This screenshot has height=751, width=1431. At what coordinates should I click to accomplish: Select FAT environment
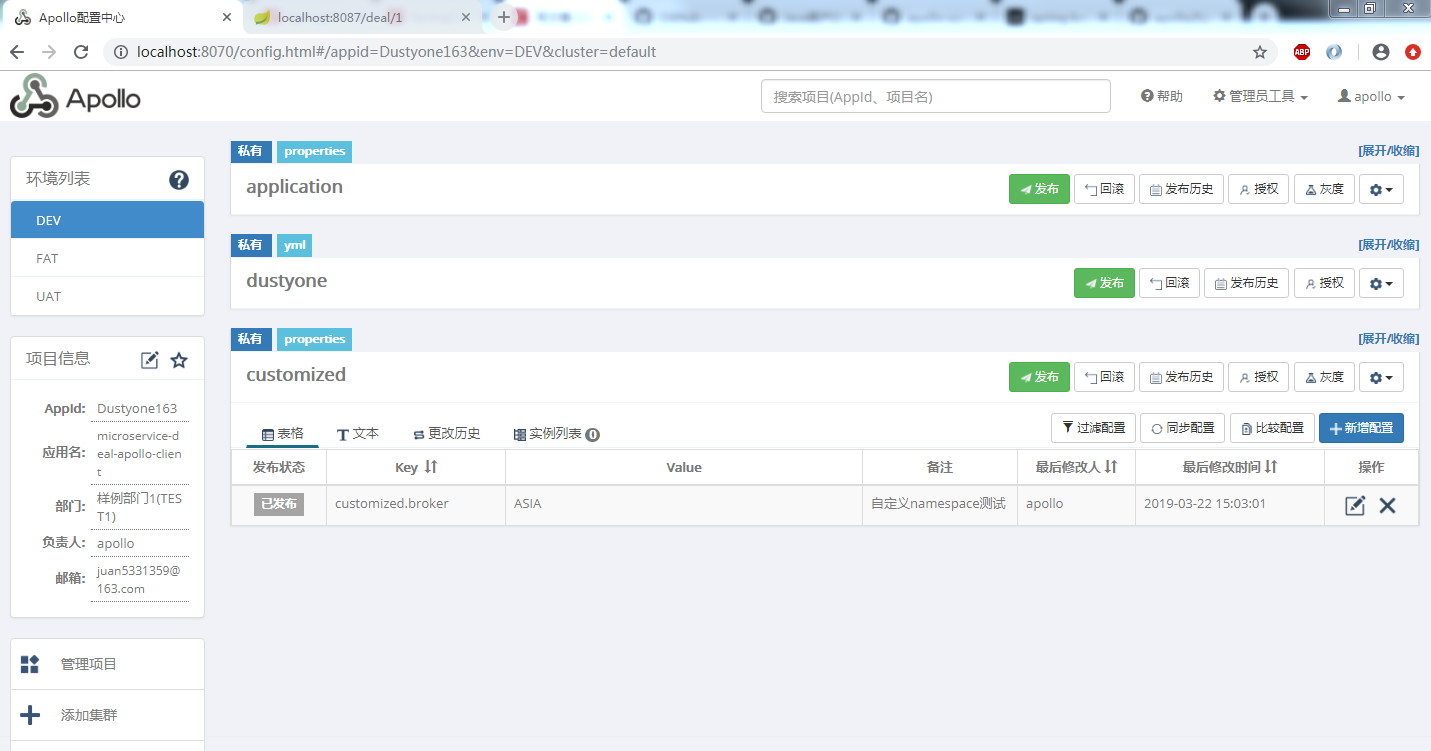click(x=107, y=258)
